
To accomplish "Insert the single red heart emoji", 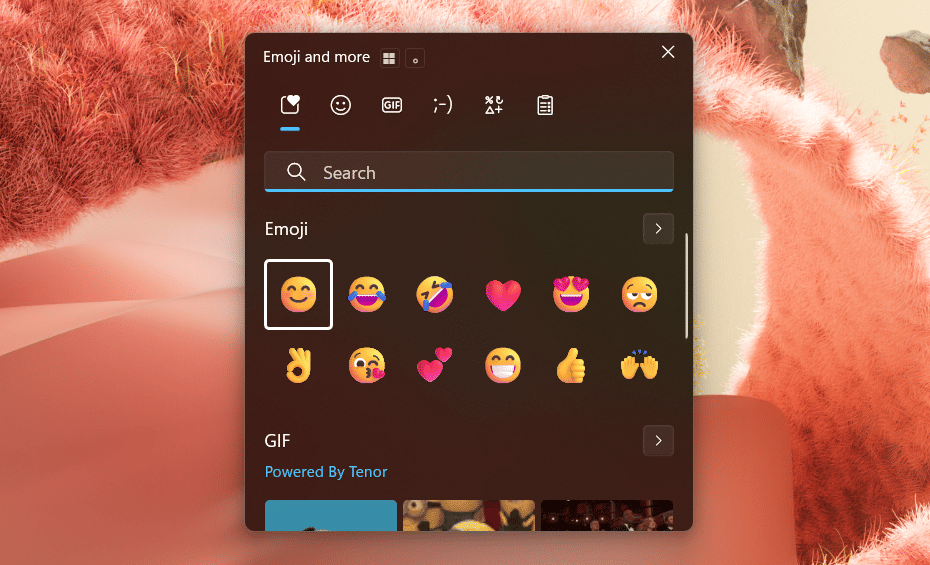I will coord(503,295).
